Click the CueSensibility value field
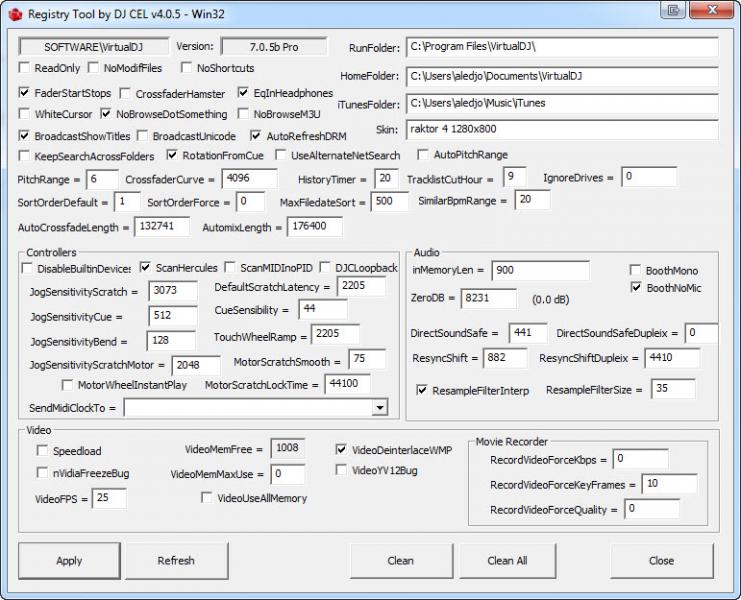The height and width of the screenshot is (600, 741). click(323, 309)
